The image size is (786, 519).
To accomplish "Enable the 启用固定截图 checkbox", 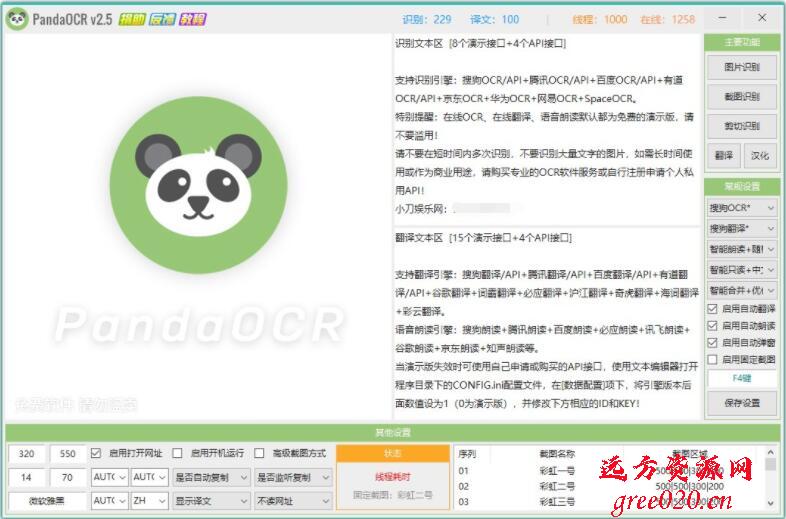I will tap(713, 358).
